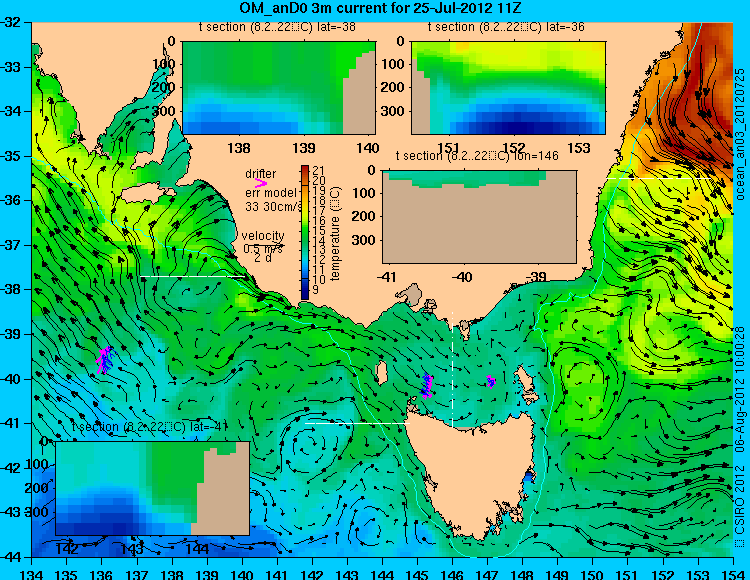
Task: Click the '143' label under the lat=-41 inset
Action: pos(132,548)
